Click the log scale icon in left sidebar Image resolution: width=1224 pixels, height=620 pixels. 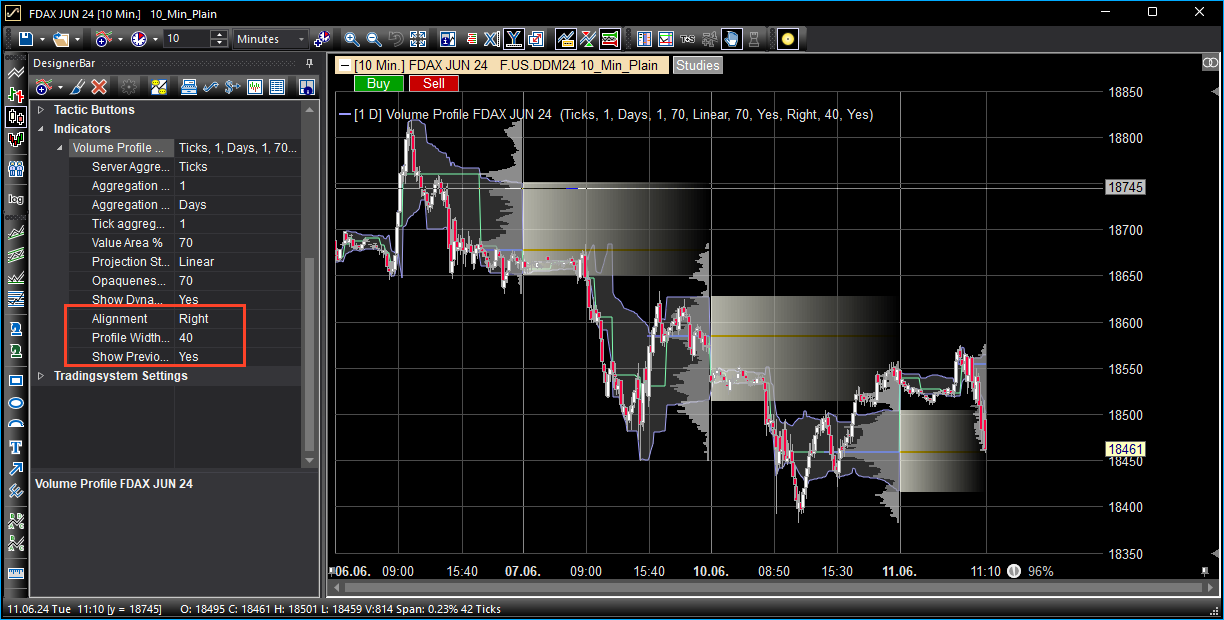(x=16, y=199)
